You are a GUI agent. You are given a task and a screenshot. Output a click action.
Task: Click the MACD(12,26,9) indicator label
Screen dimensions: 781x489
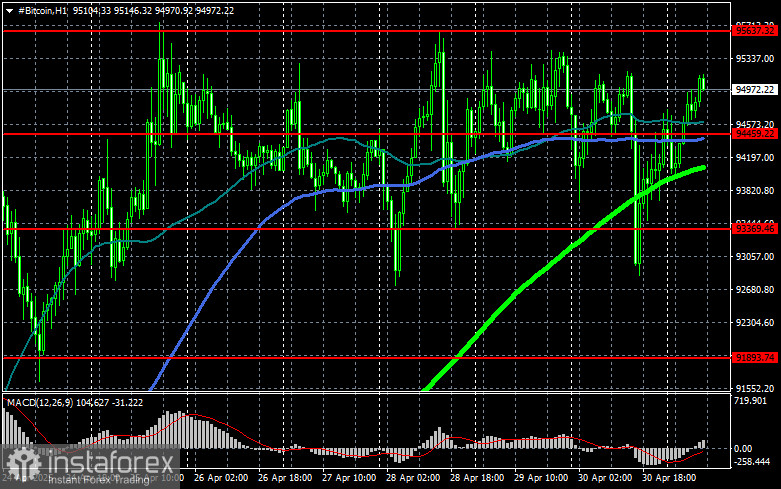(x=40, y=402)
